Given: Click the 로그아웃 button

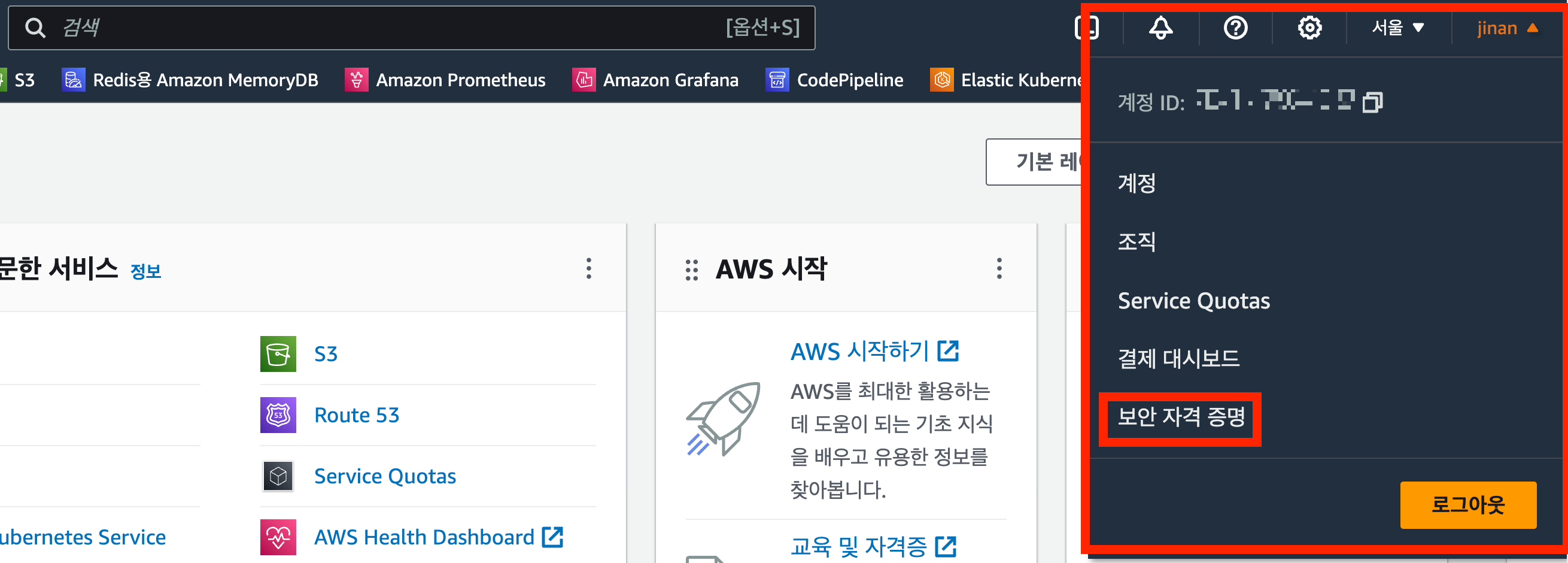Looking at the screenshot, I should pos(1468,504).
